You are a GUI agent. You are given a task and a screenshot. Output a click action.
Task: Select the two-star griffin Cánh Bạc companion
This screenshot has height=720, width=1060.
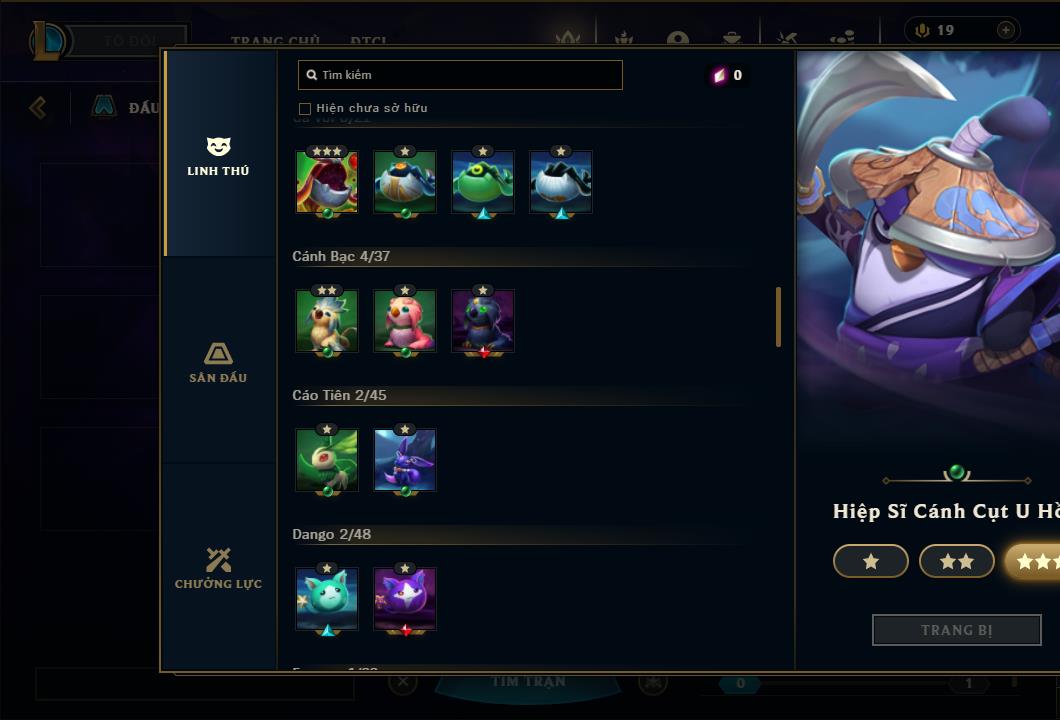327,322
